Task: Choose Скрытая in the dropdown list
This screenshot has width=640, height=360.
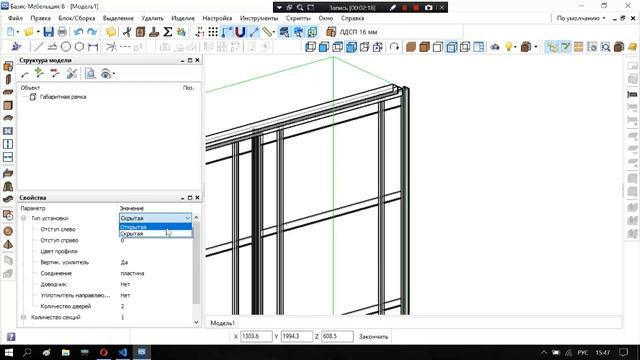Action: click(155, 233)
